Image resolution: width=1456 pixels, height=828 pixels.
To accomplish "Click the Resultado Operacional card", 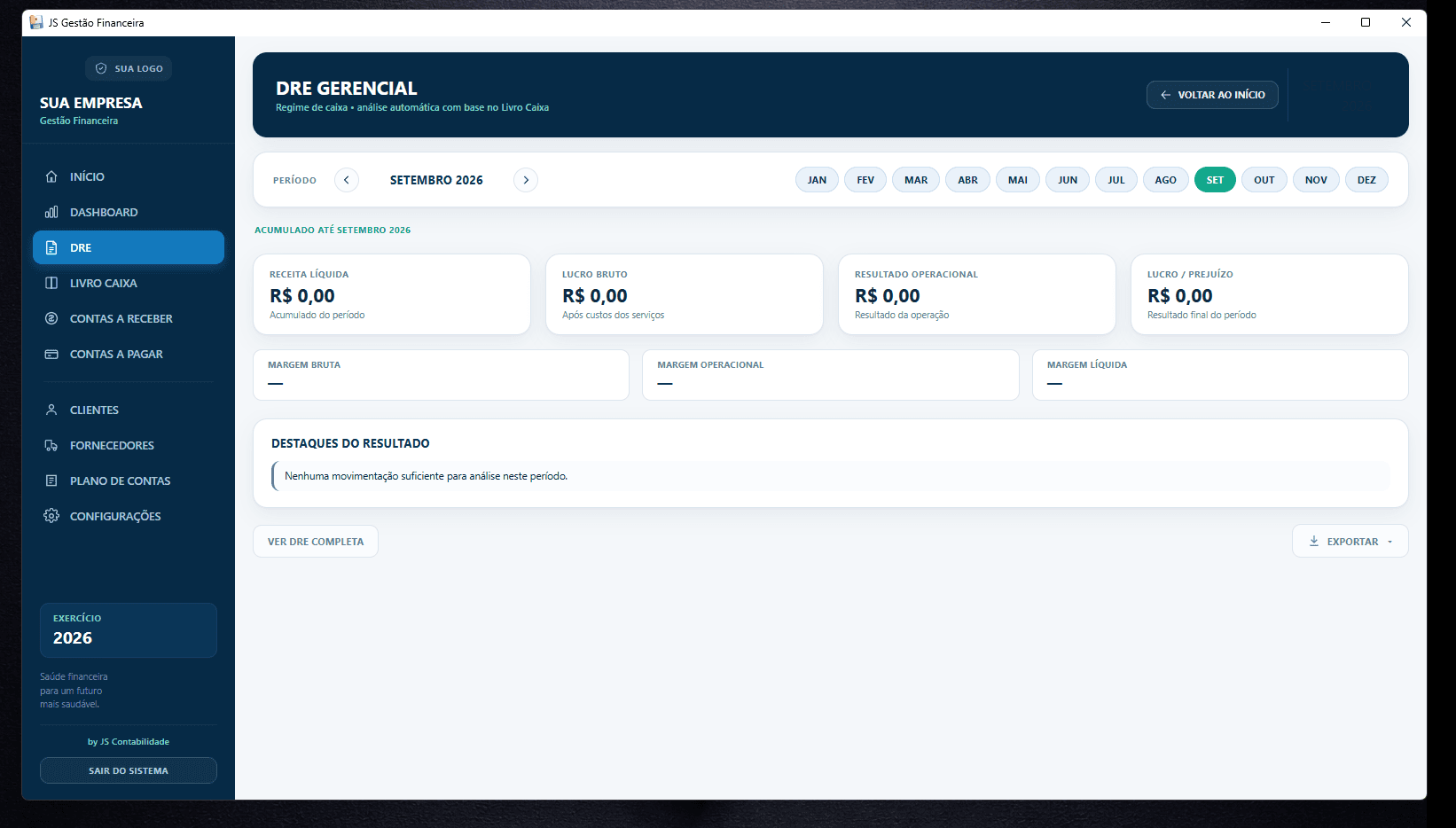I will [977, 294].
